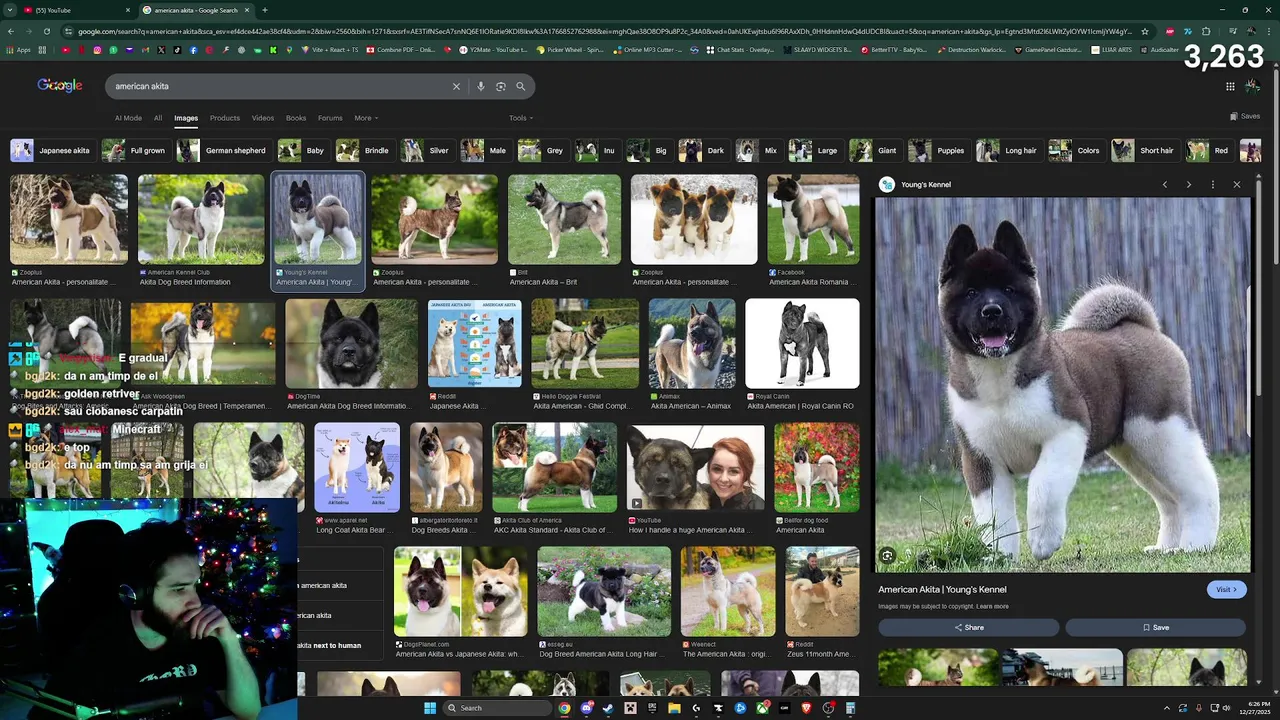Open the Young's Kennel source header
1280x720 pixels.
(x=916, y=184)
